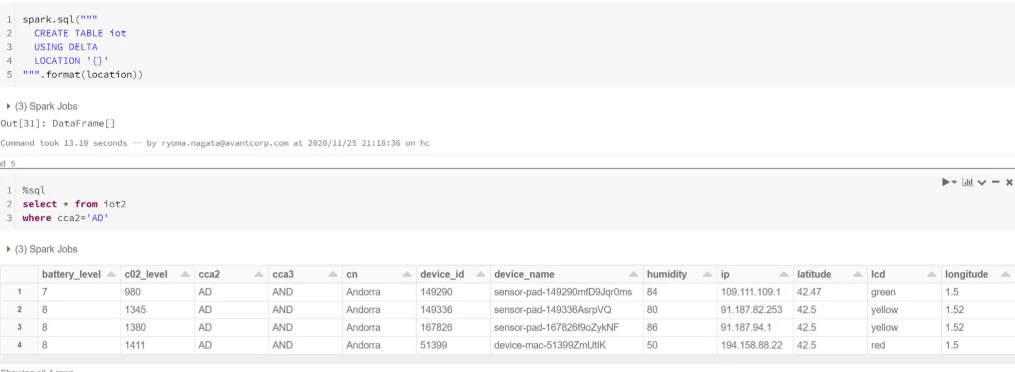This screenshot has width=1015, height=372.
Task: Place cursor on LOCATION '{}' code line
Action: click(71, 61)
